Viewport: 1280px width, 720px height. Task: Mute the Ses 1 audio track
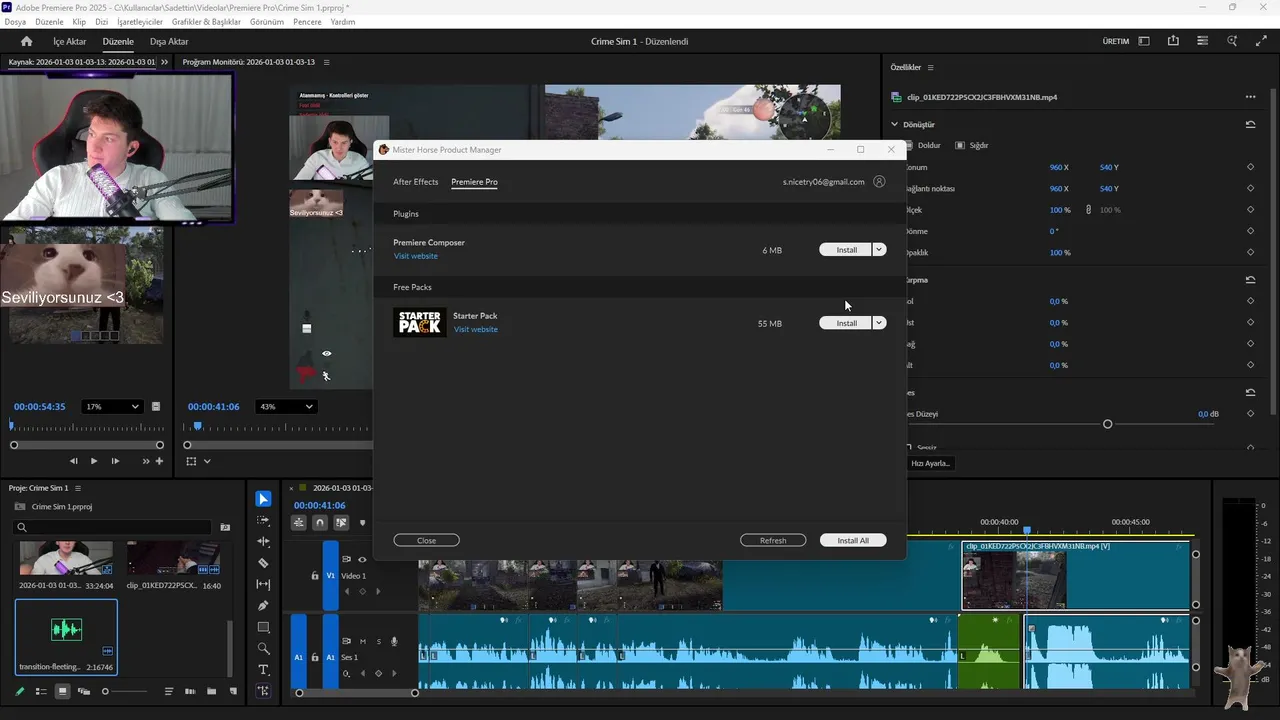click(362, 641)
